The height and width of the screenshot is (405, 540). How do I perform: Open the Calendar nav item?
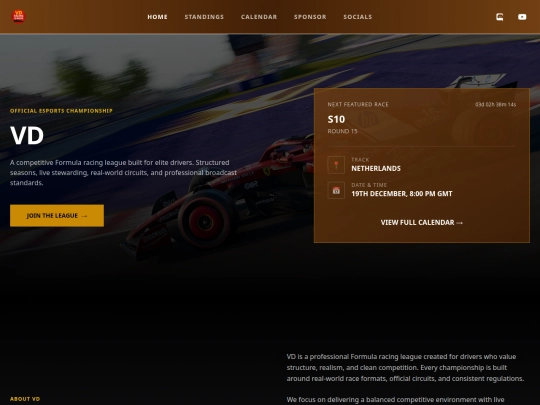tap(259, 17)
